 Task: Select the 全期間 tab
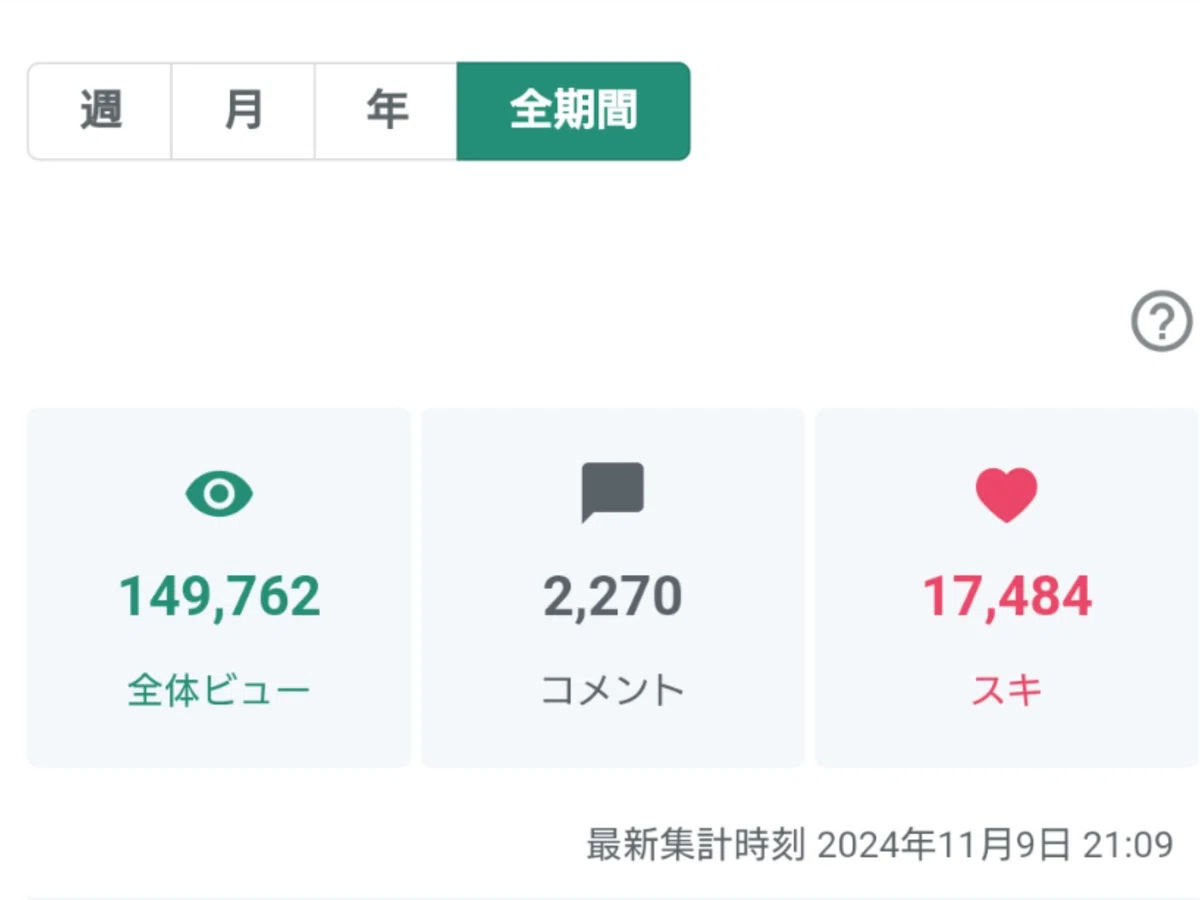(x=573, y=111)
